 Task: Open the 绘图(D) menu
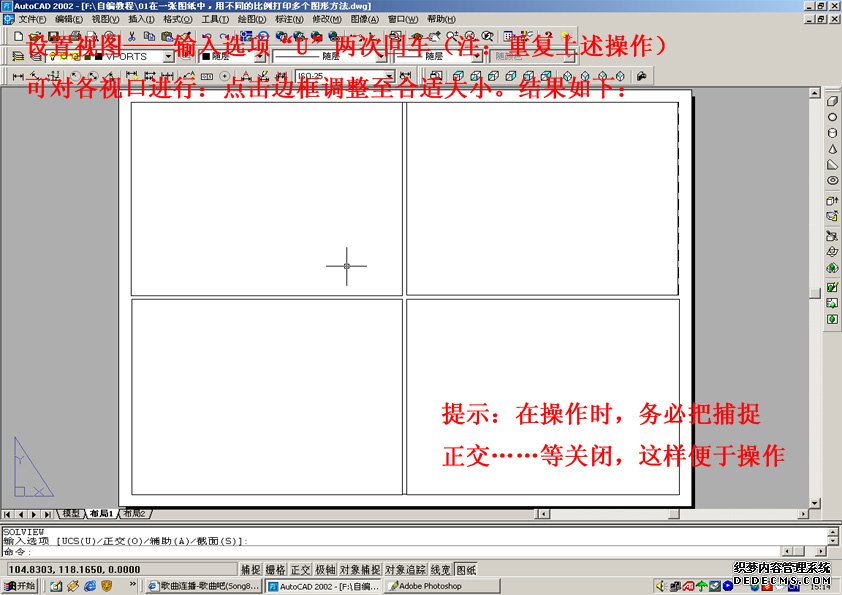tap(252, 19)
